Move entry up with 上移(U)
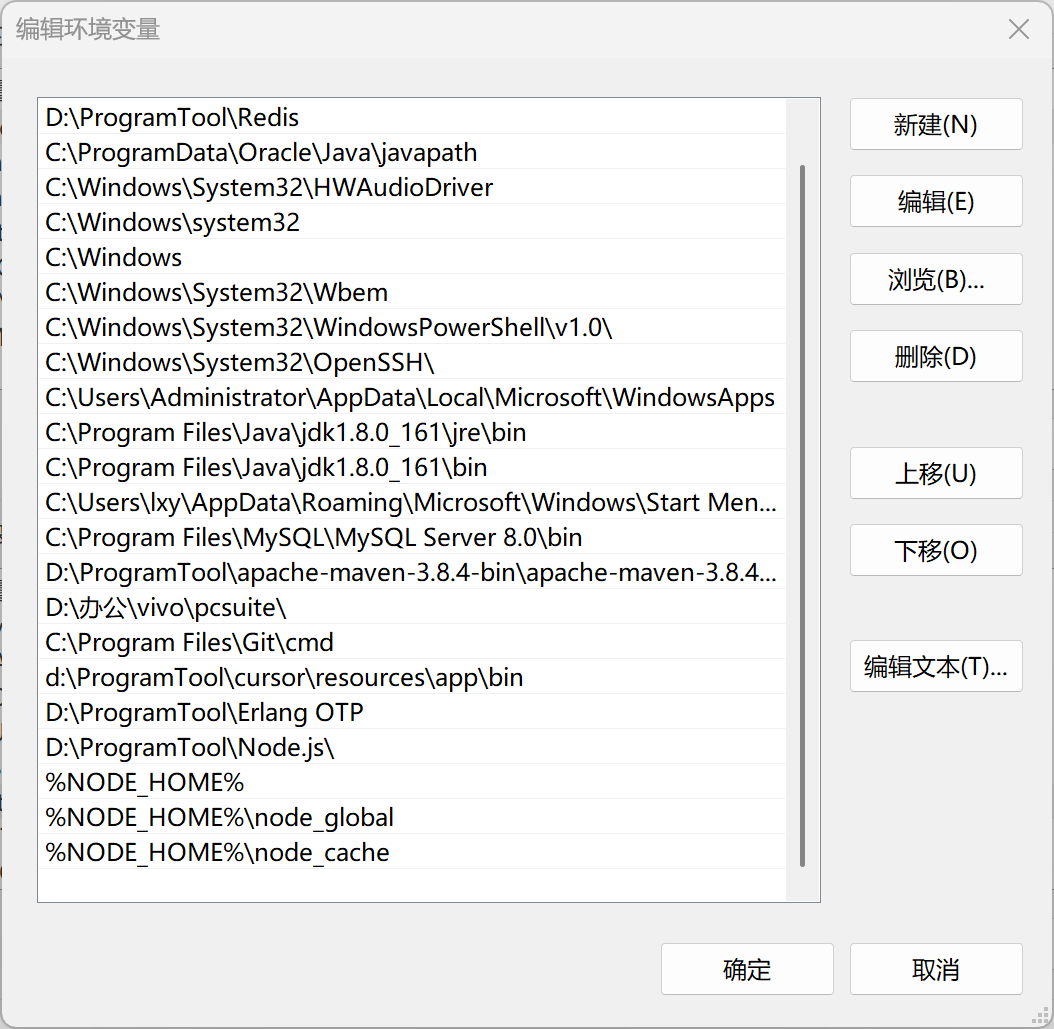Image resolution: width=1054 pixels, height=1029 pixels. pyautogui.click(x=936, y=473)
